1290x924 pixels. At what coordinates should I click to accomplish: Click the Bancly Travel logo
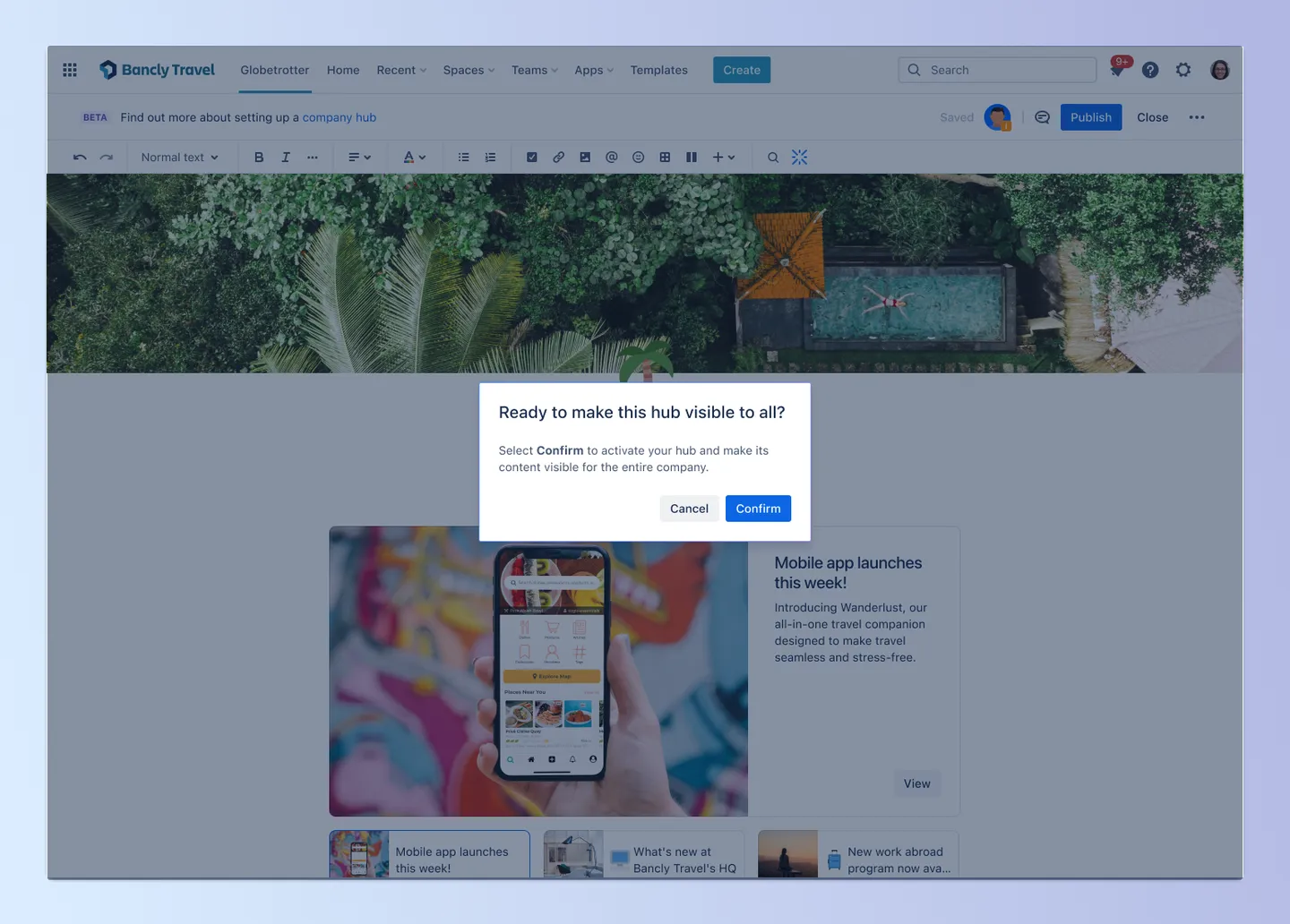[157, 70]
